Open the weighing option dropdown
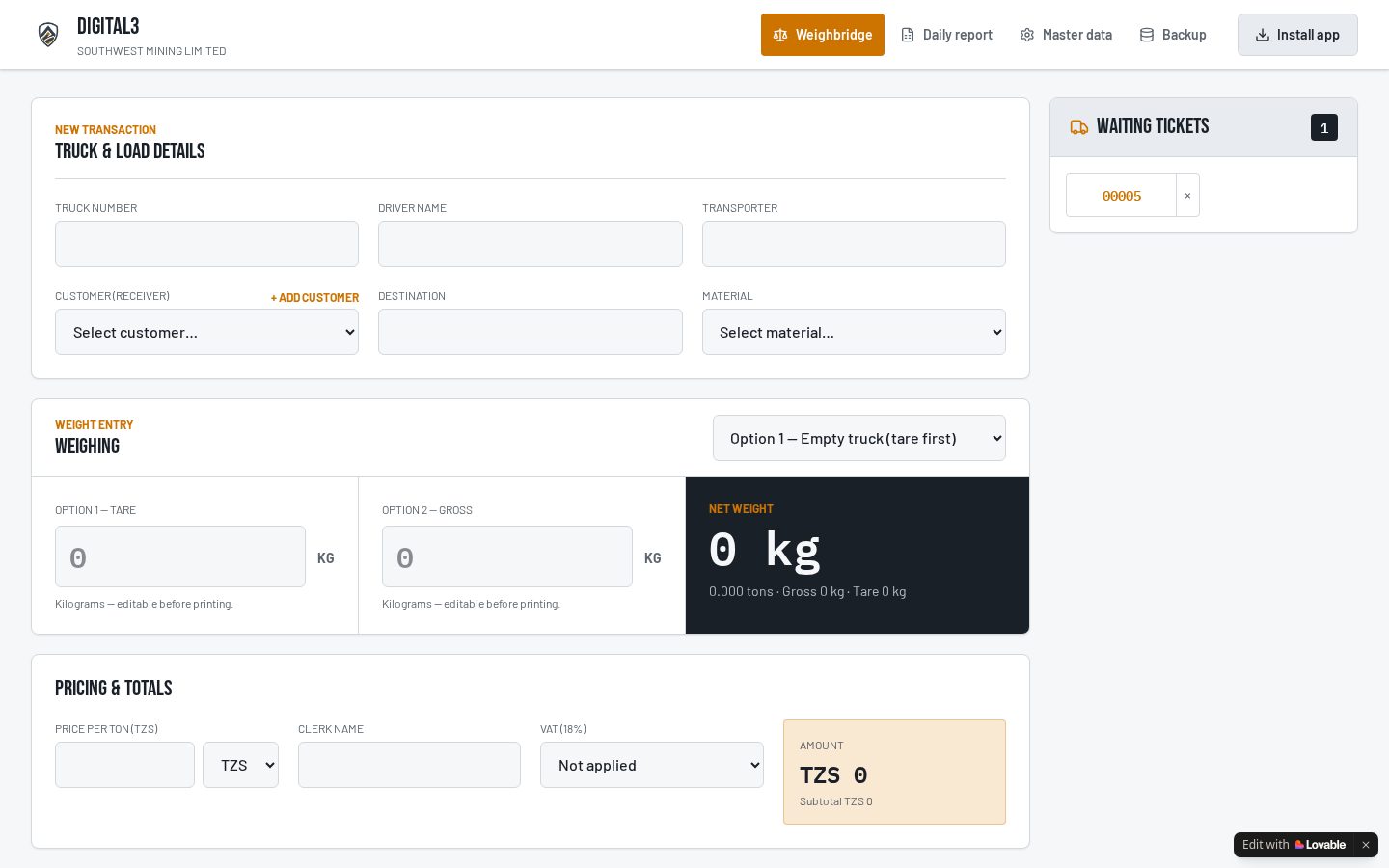The image size is (1389, 868). click(859, 438)
